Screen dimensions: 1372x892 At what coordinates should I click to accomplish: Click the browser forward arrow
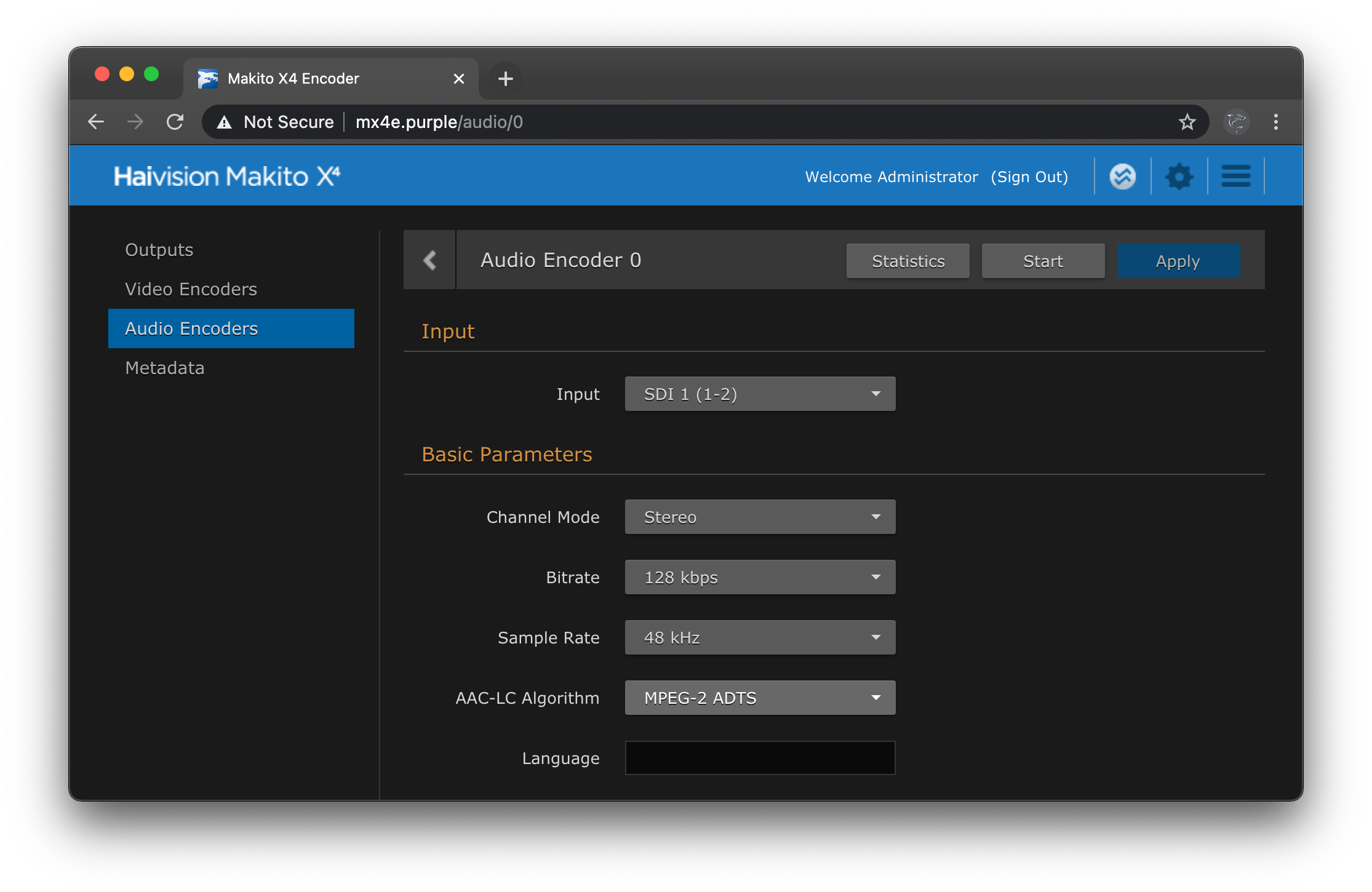(135, 122)
